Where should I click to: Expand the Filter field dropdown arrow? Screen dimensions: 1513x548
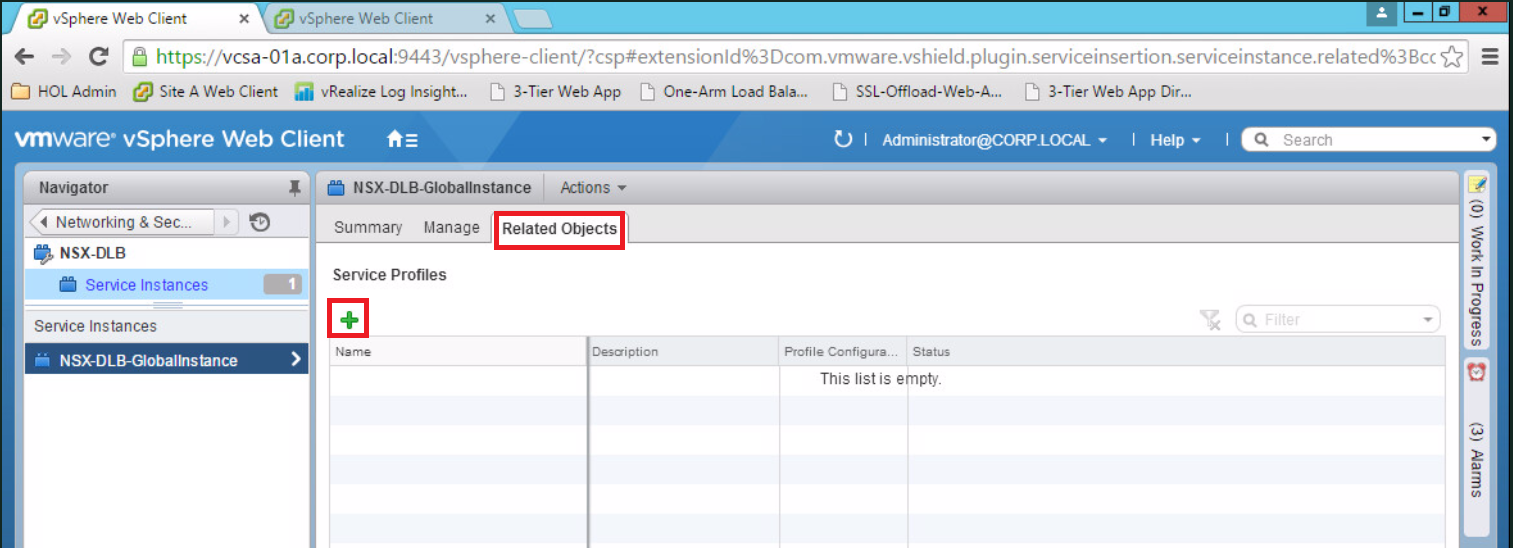pyautogui.click(x=1428, y=320)
